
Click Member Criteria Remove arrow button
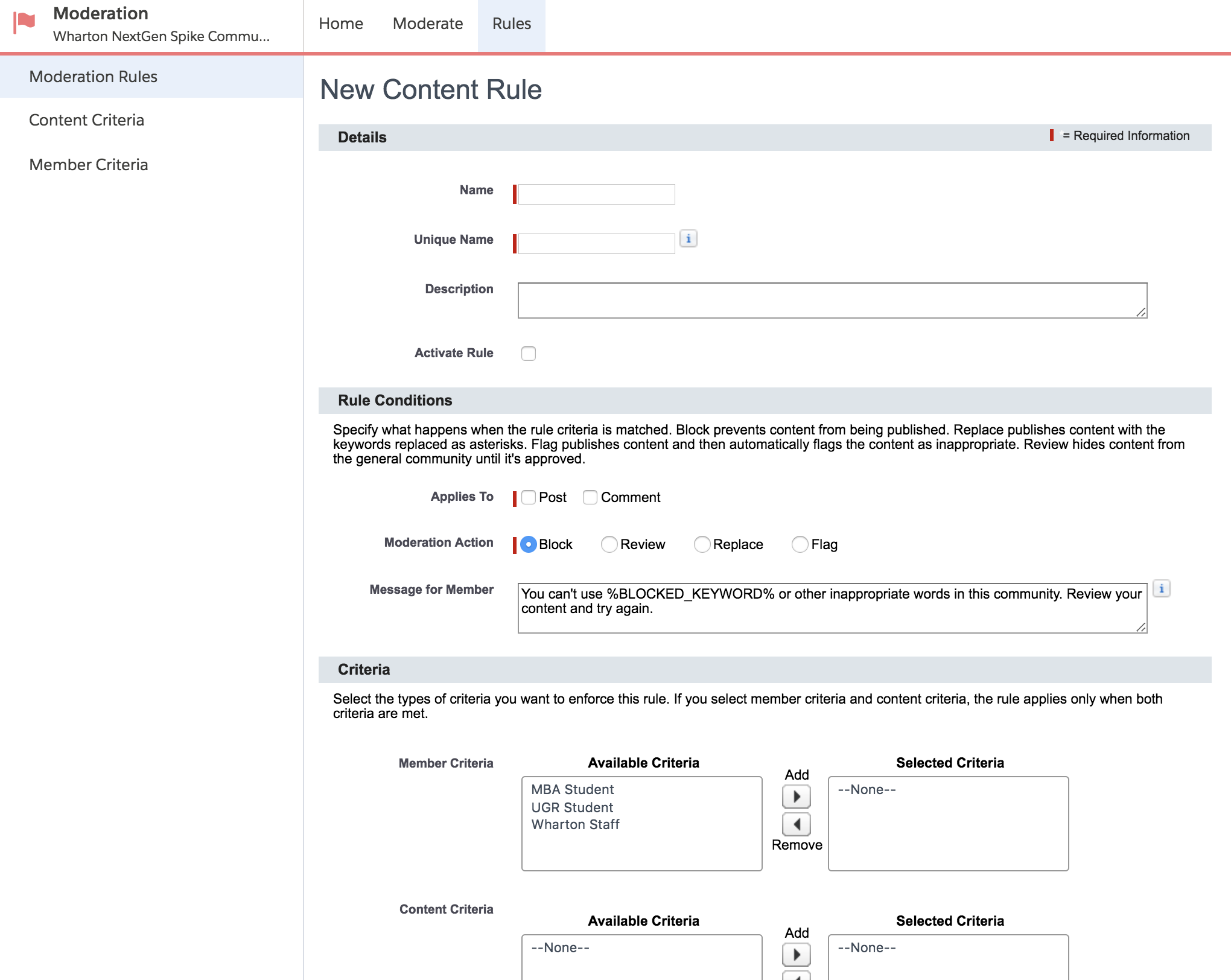tap(796, 824)
